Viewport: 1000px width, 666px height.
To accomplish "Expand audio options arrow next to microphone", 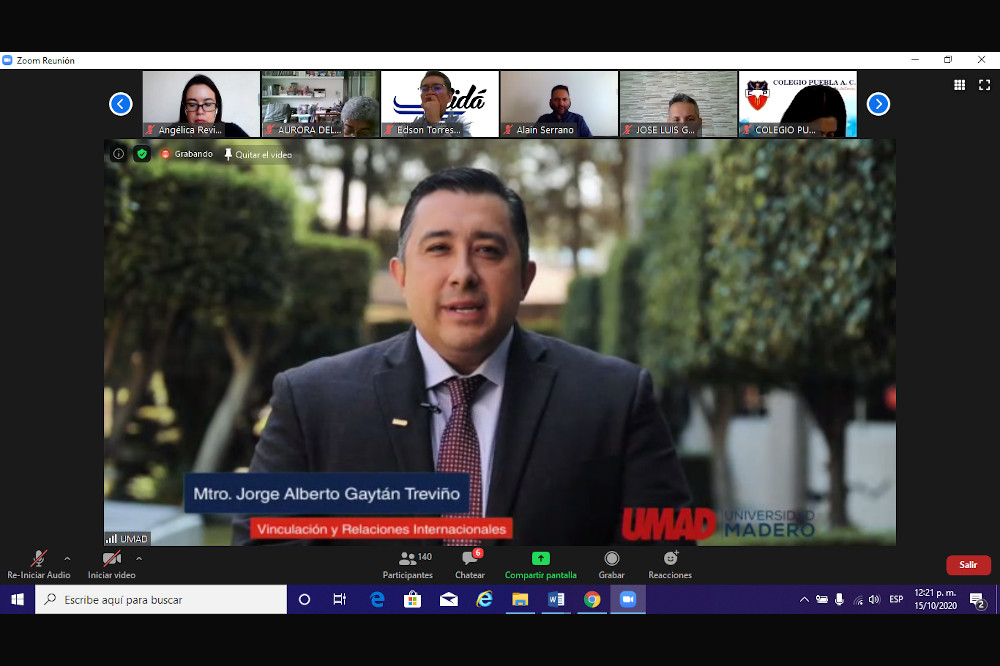I will click(67, 558).
